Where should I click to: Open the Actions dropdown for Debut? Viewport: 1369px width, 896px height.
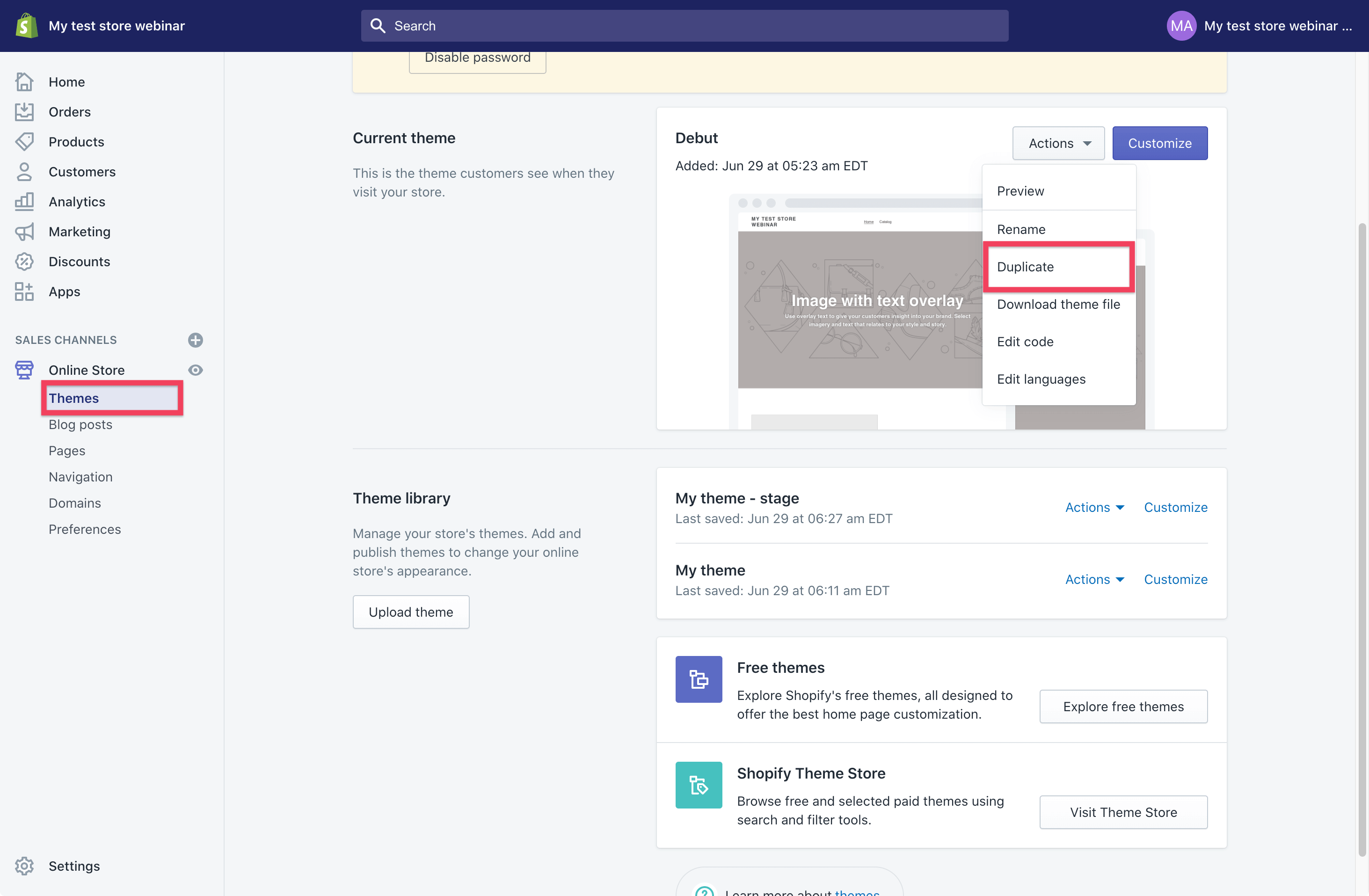(x=1058, y=143)
